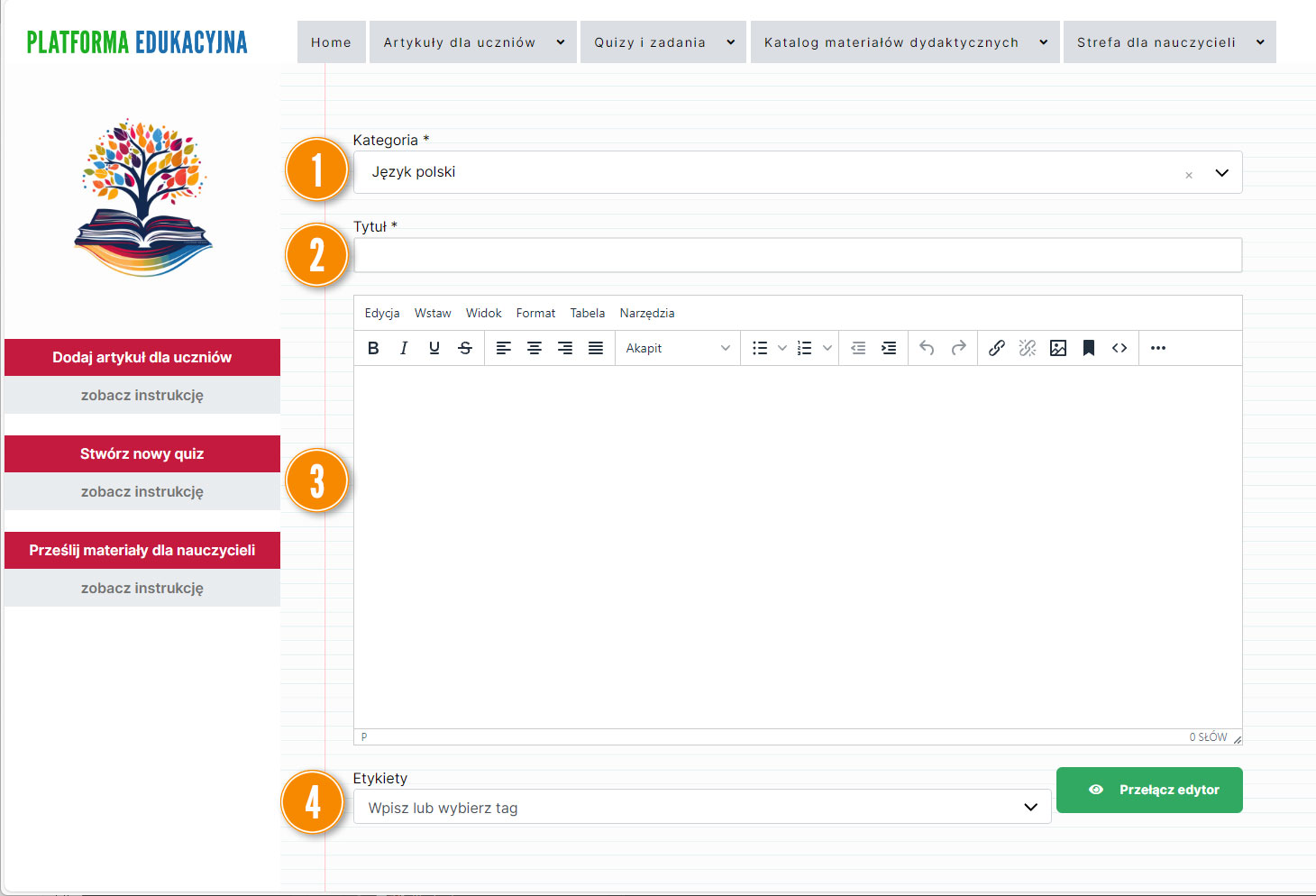
Task: Decrease indent of paragraph
Action: click(x=858, y=348)
